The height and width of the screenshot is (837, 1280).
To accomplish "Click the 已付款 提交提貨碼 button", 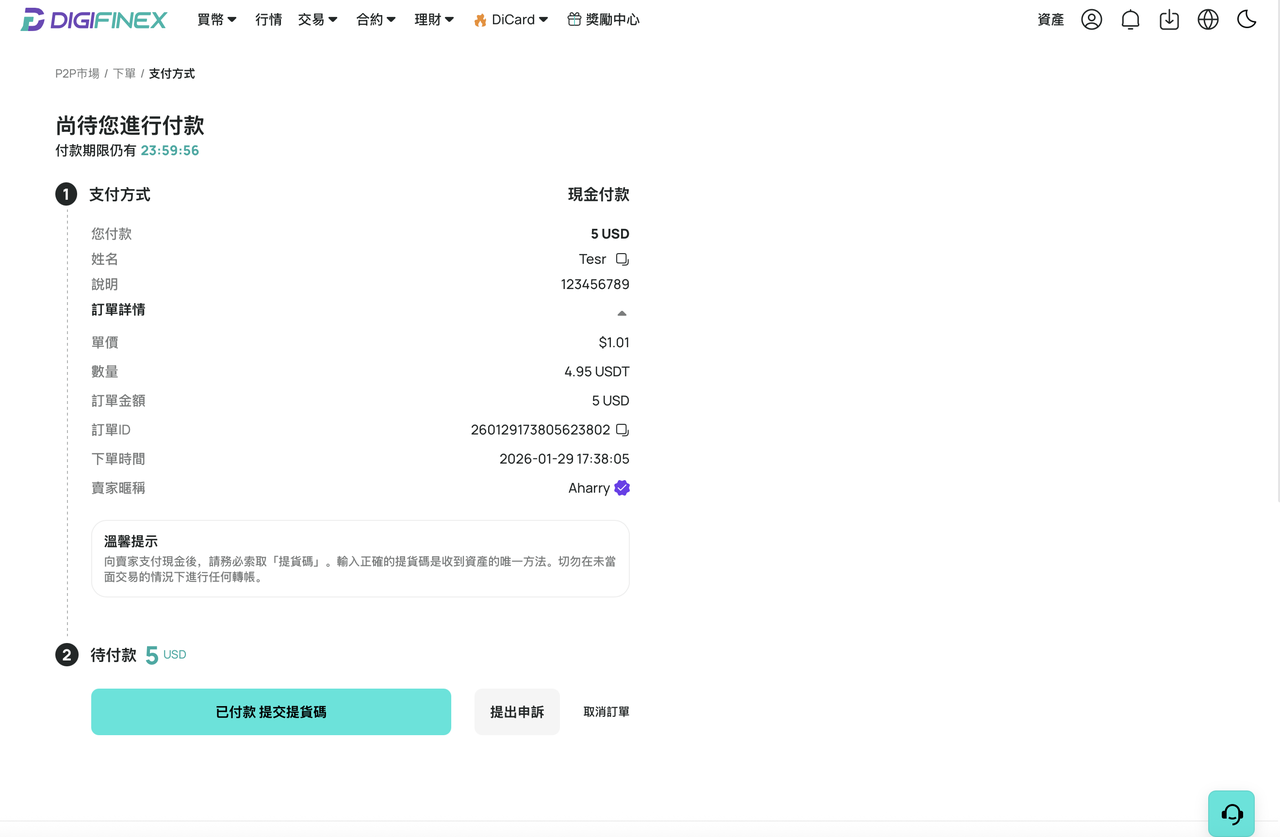I will coord(271,712).
